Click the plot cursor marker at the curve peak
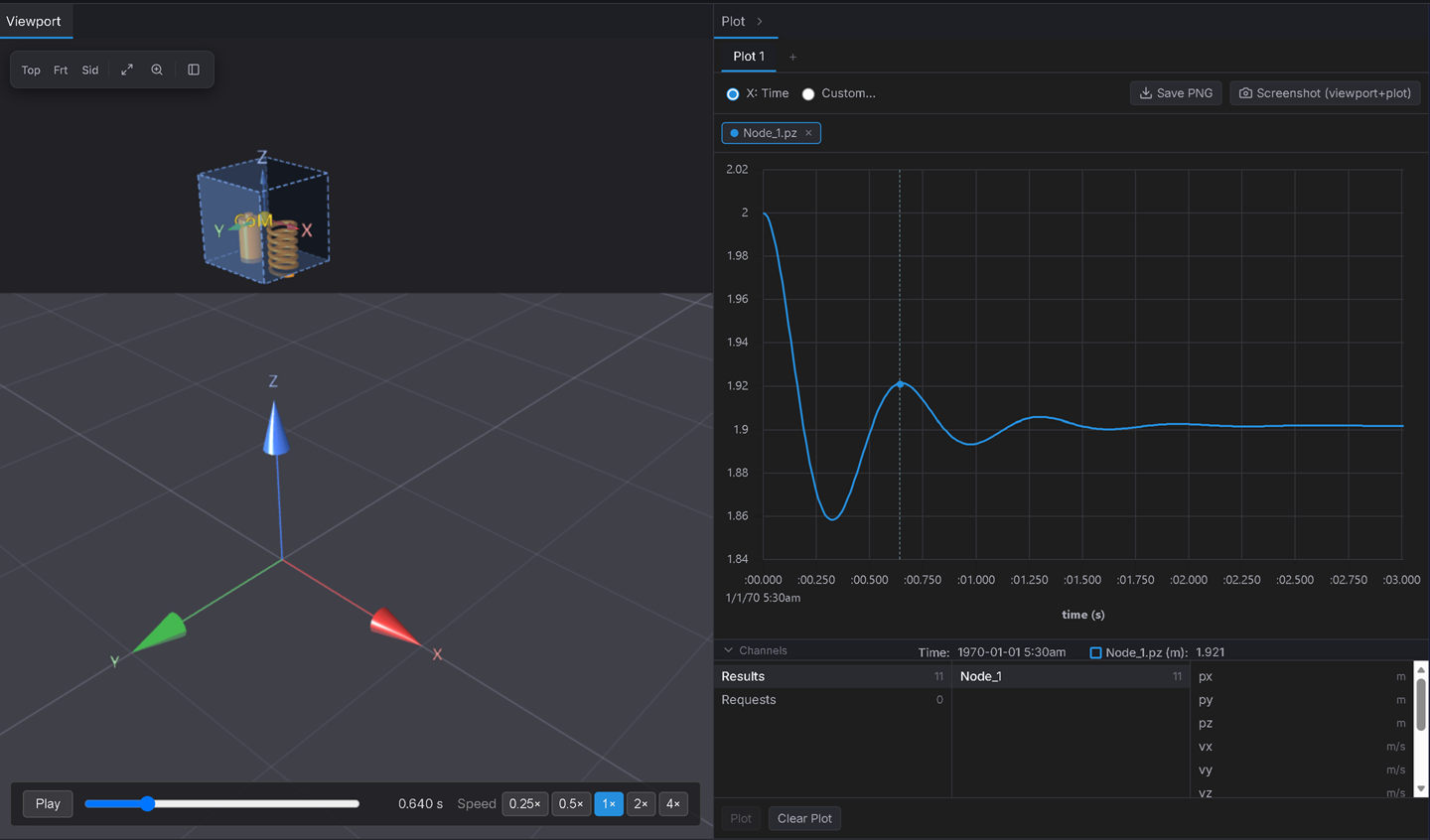 click(901, 383)
